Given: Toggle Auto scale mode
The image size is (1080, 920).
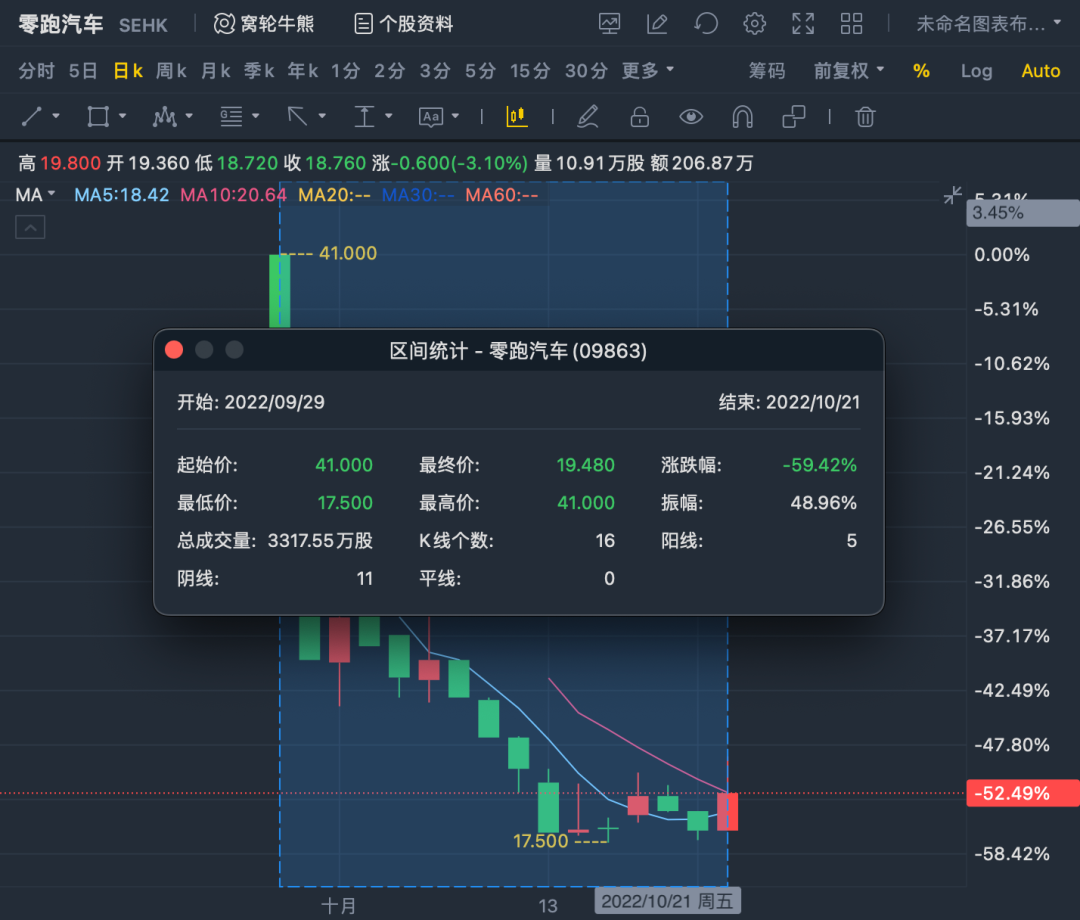Looking at the screenshot, I should click(x=1041, y=70).
